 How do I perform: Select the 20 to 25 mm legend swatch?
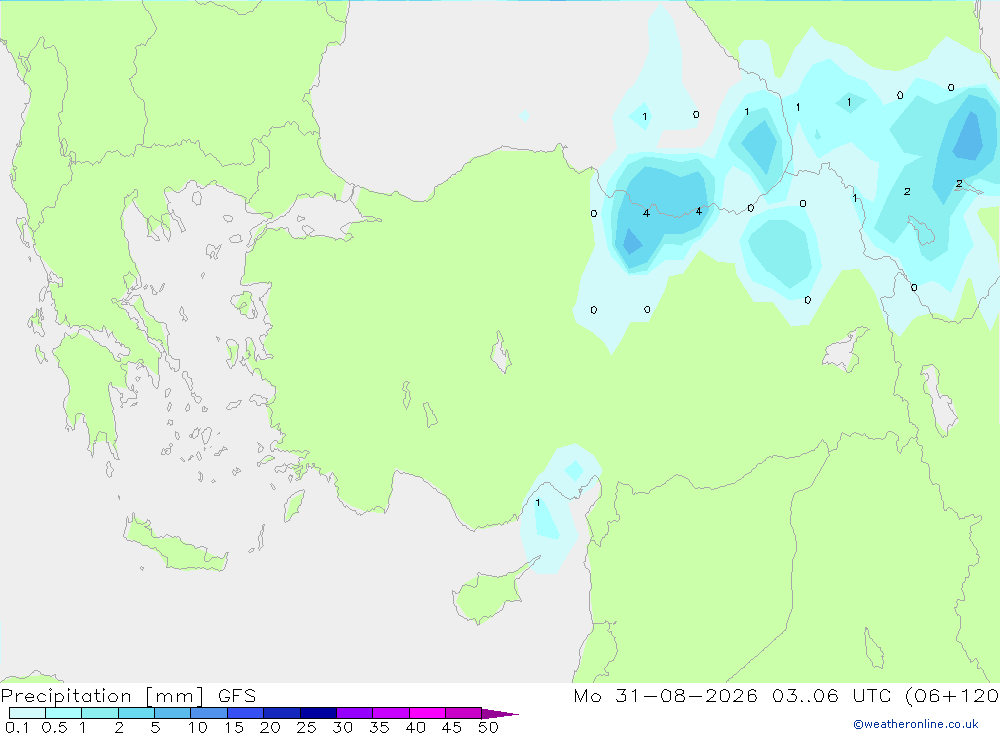[282, 713]
